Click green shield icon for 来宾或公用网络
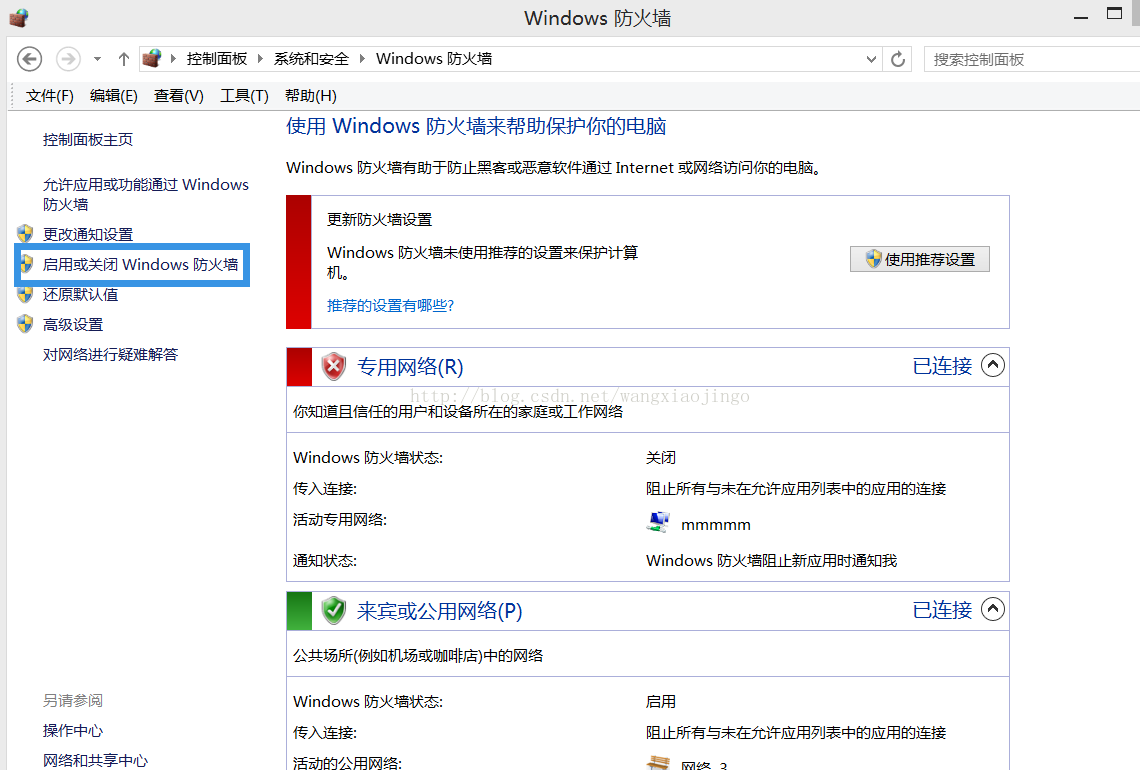Viewport: 1140px width, 770px height. (334, 610)
